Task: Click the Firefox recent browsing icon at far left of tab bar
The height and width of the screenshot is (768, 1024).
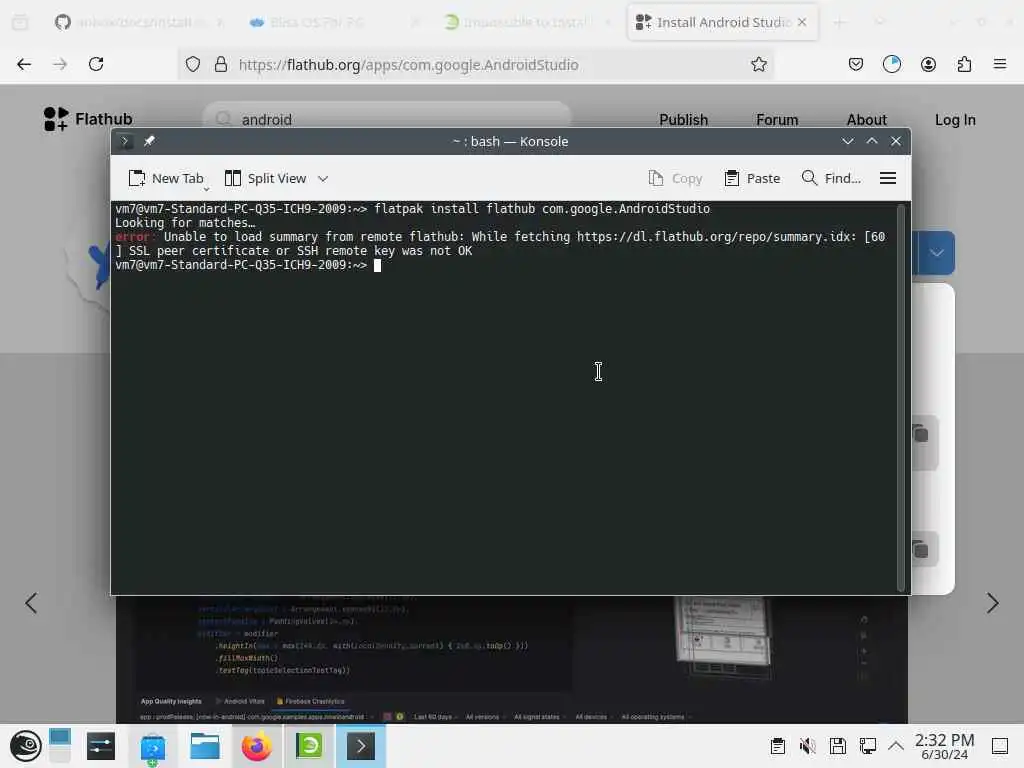Action: [x=20, y=23]
